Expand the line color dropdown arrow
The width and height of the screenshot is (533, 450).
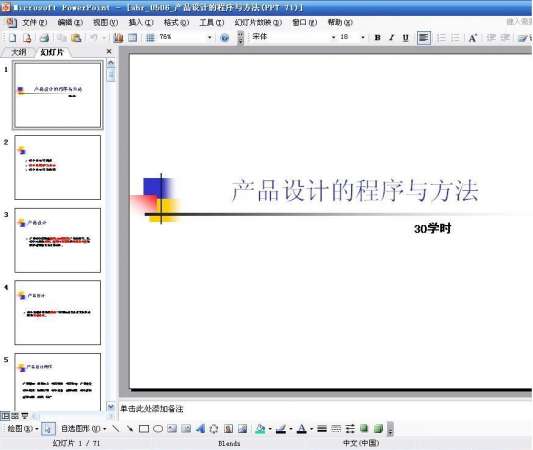click(291, 429)
